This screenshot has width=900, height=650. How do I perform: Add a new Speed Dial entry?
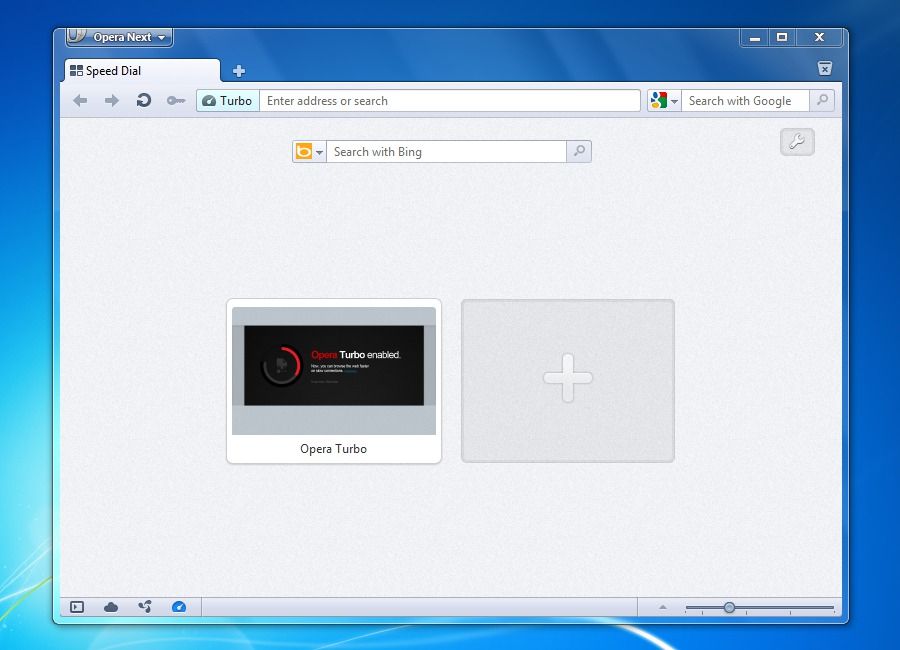tap(567, 379)
